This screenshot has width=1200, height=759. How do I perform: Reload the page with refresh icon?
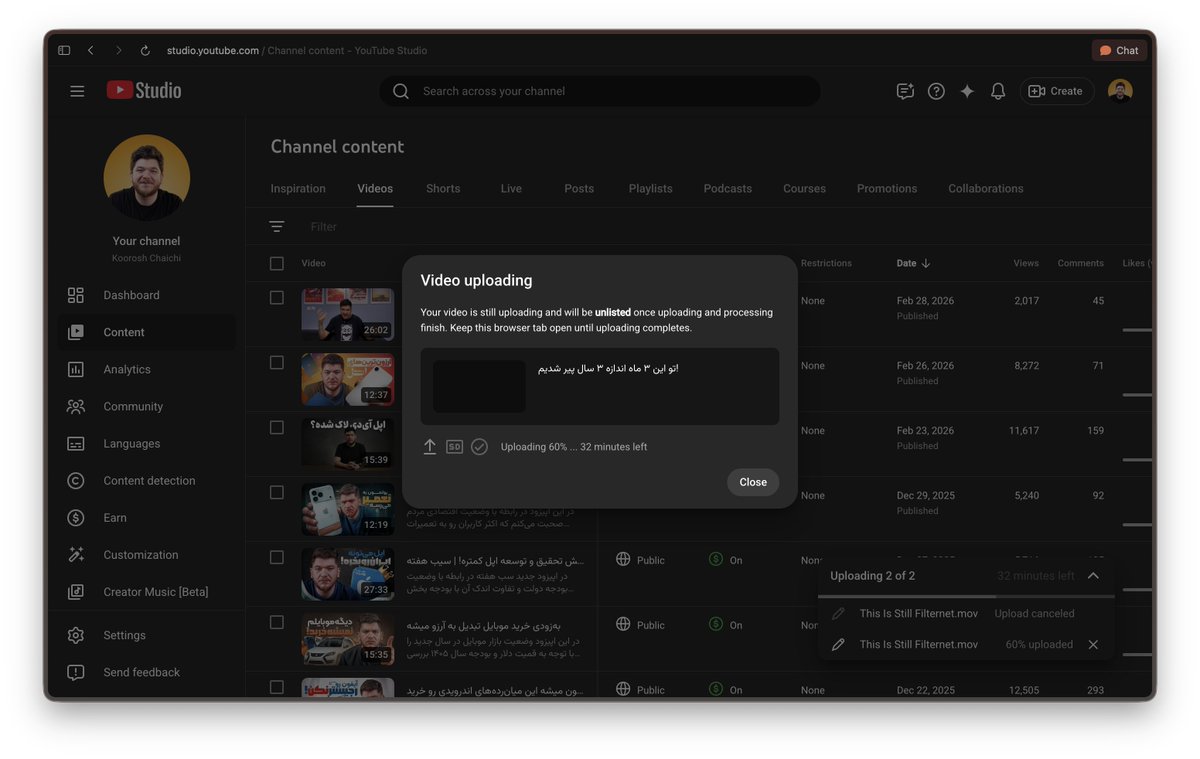[x=145, y=50]
